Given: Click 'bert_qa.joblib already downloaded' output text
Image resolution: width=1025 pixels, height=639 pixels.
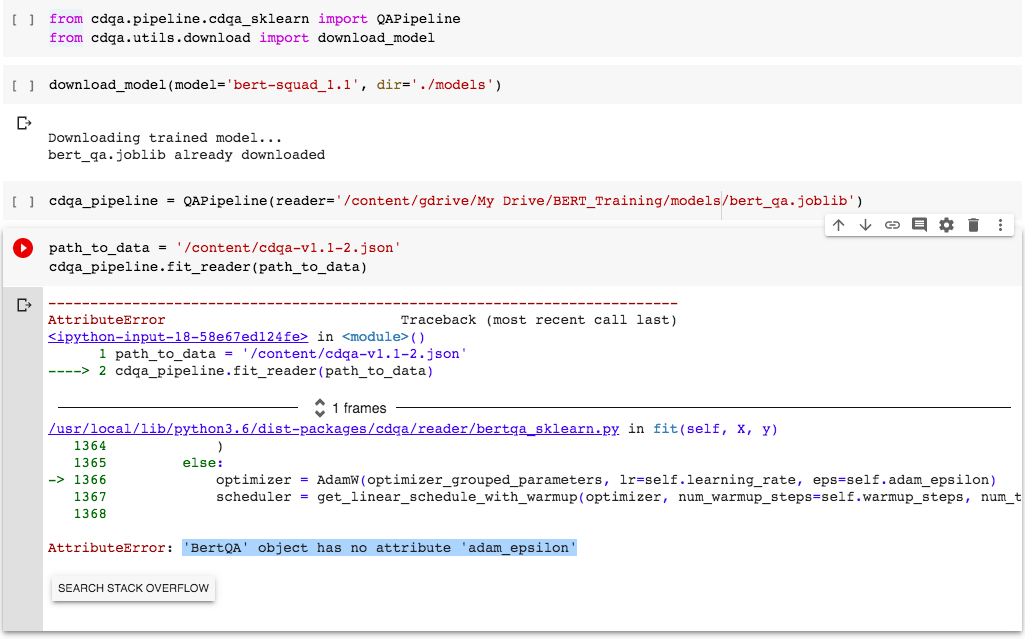Looking at the screenshot, I should 186,155.
